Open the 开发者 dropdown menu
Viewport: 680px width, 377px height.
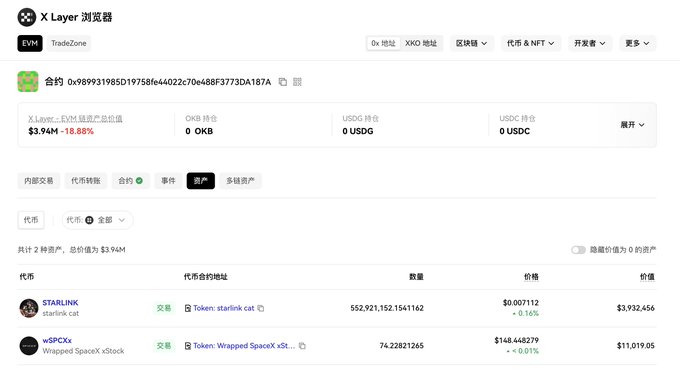(x=590, y=43)
